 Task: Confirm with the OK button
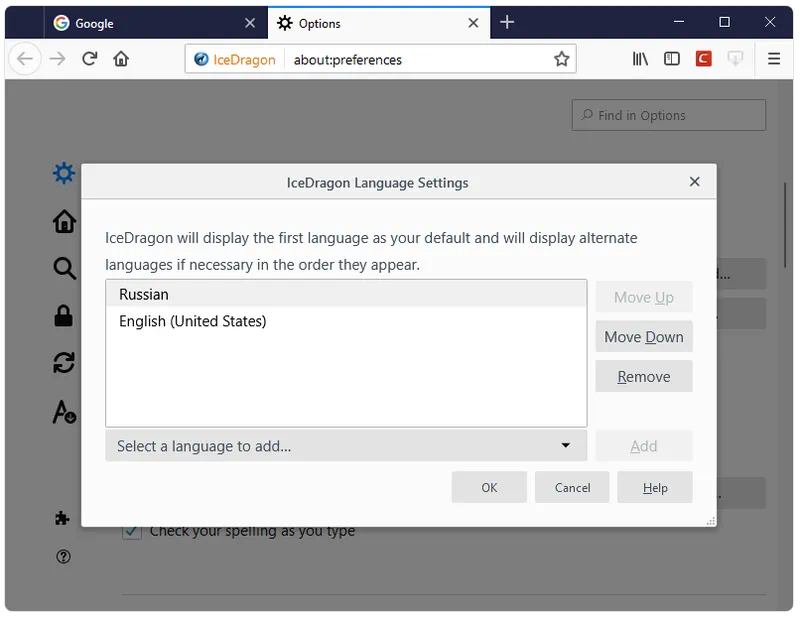pos(489,488)
